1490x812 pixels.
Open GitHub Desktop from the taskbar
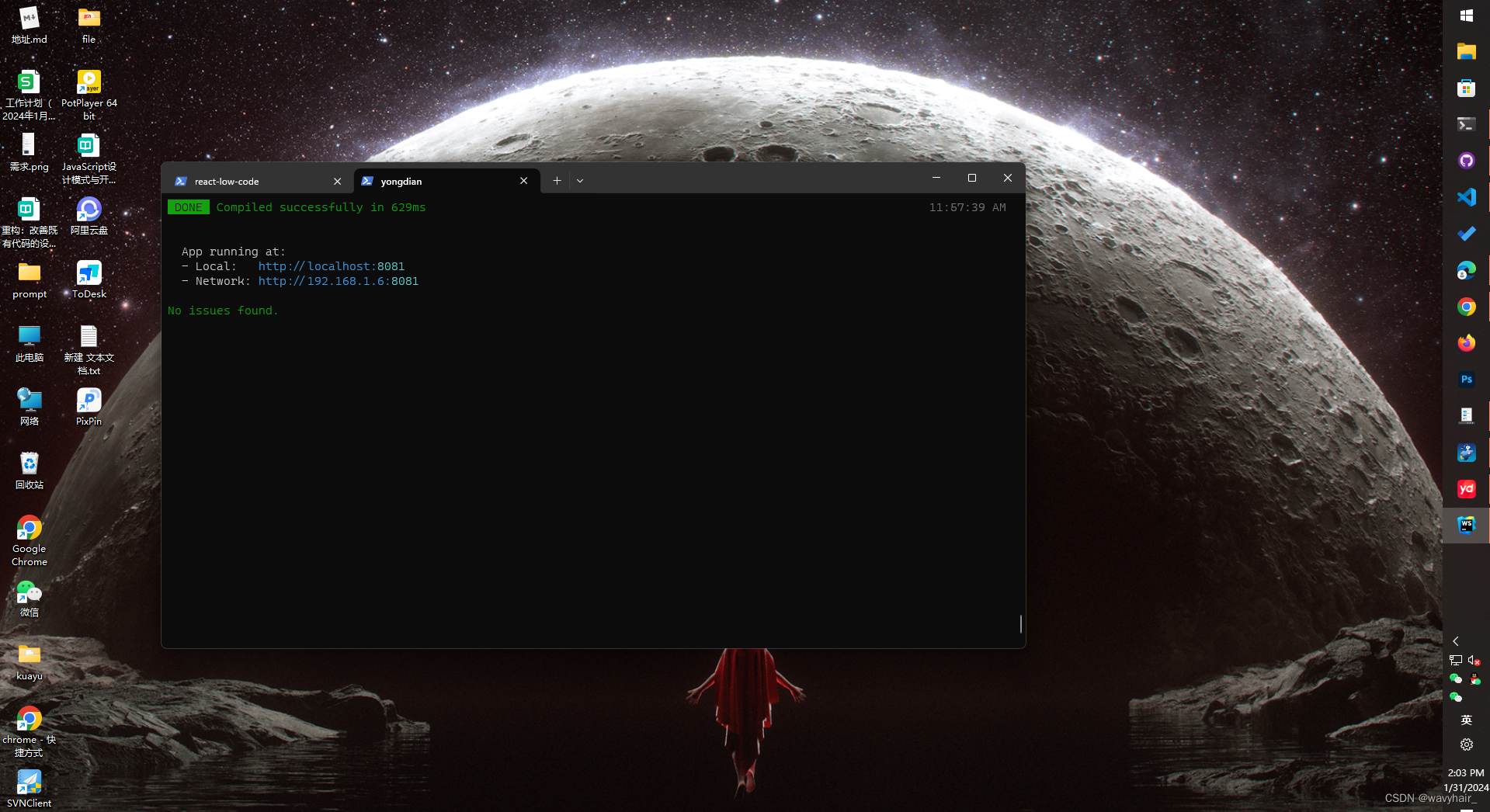point(1466,161)
